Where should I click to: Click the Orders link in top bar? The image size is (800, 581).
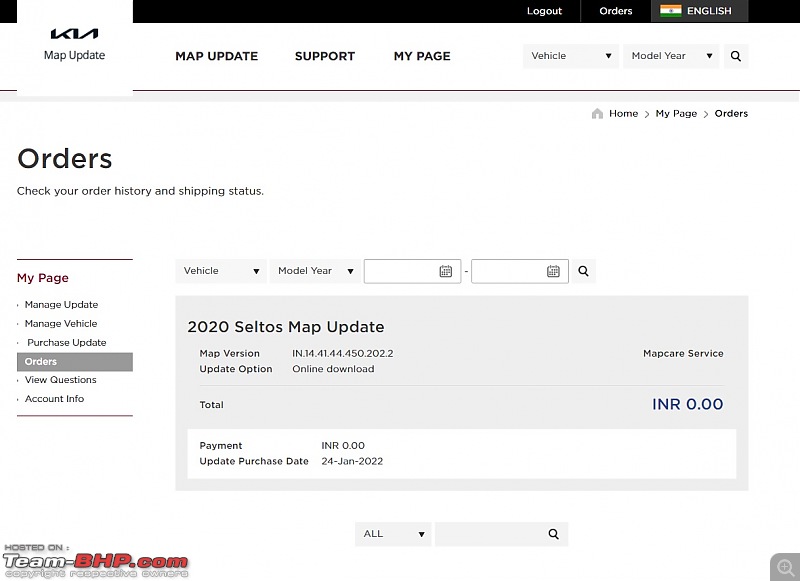point(616,11)
